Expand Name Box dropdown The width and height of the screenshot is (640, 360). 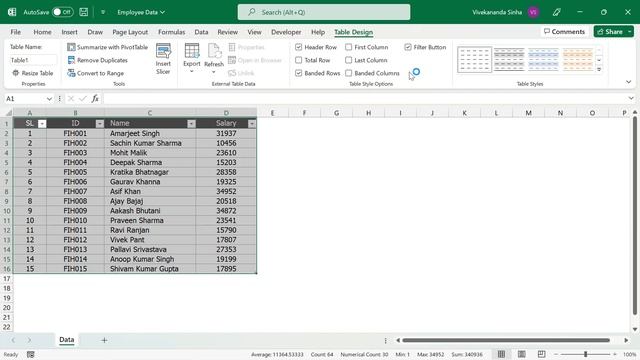[49, 99]
